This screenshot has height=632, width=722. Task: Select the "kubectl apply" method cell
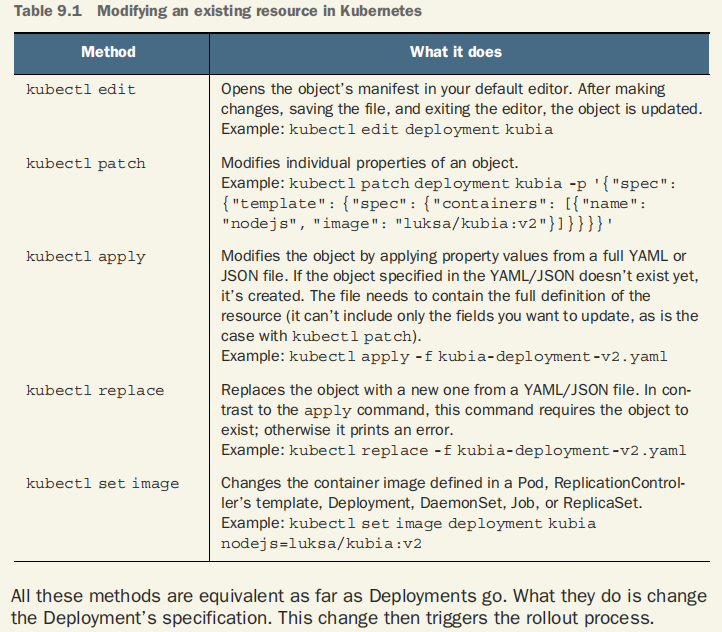86,257
